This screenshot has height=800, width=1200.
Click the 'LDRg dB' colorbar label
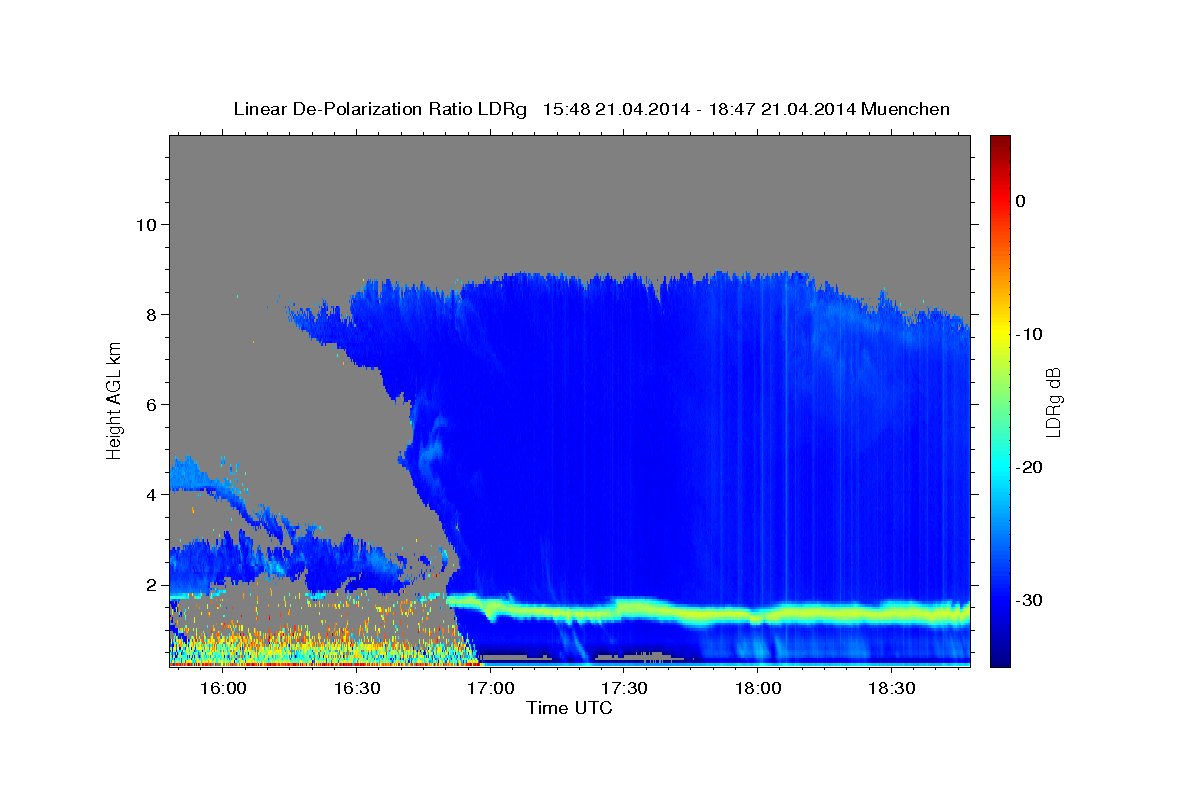click(x=1053, y=402)
